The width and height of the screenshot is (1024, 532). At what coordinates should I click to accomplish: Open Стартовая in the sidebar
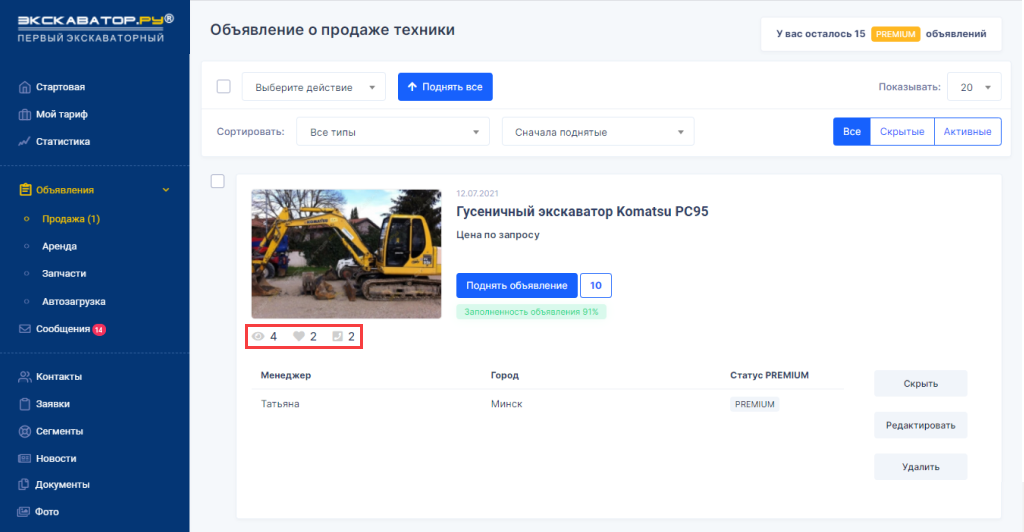coord(60,87)
